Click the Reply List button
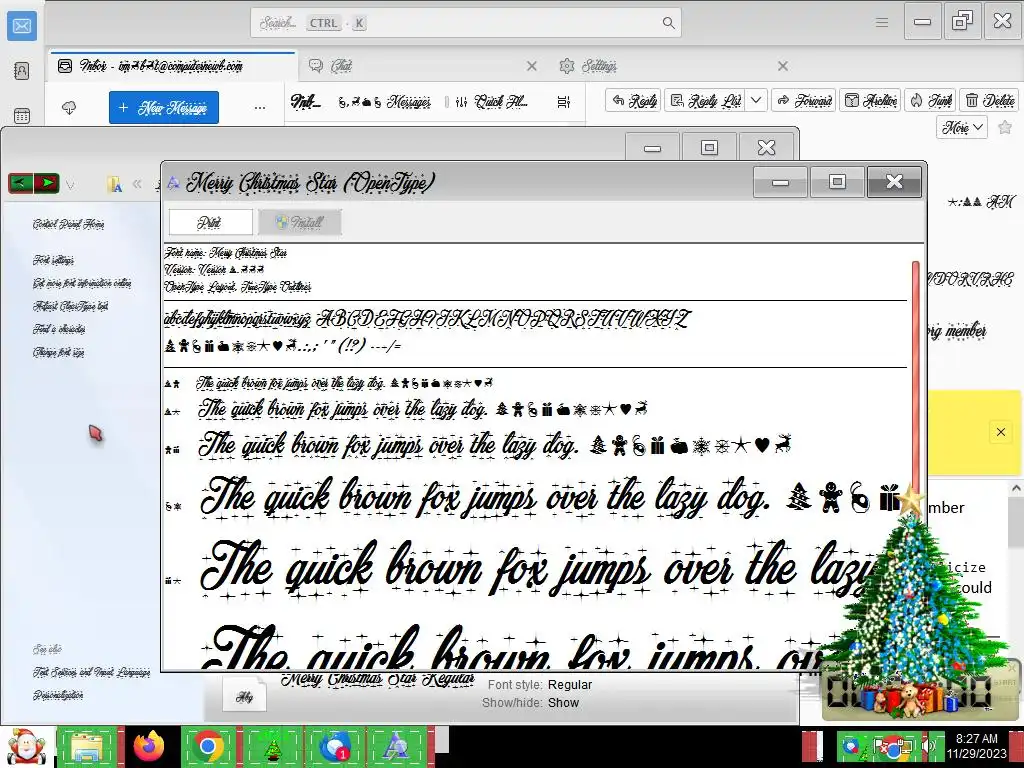The image size is (1024, 768). tap(706, 101)
